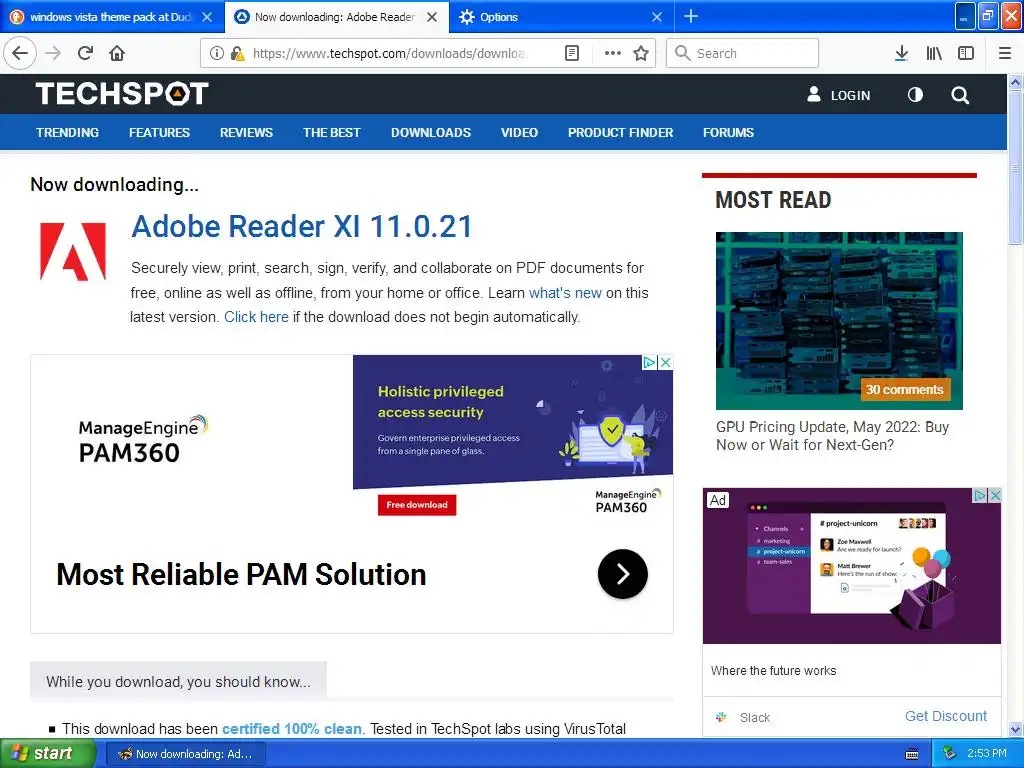Open the GPU pricing article thumbnail
Screen dimensions: 1024x768
839,321
